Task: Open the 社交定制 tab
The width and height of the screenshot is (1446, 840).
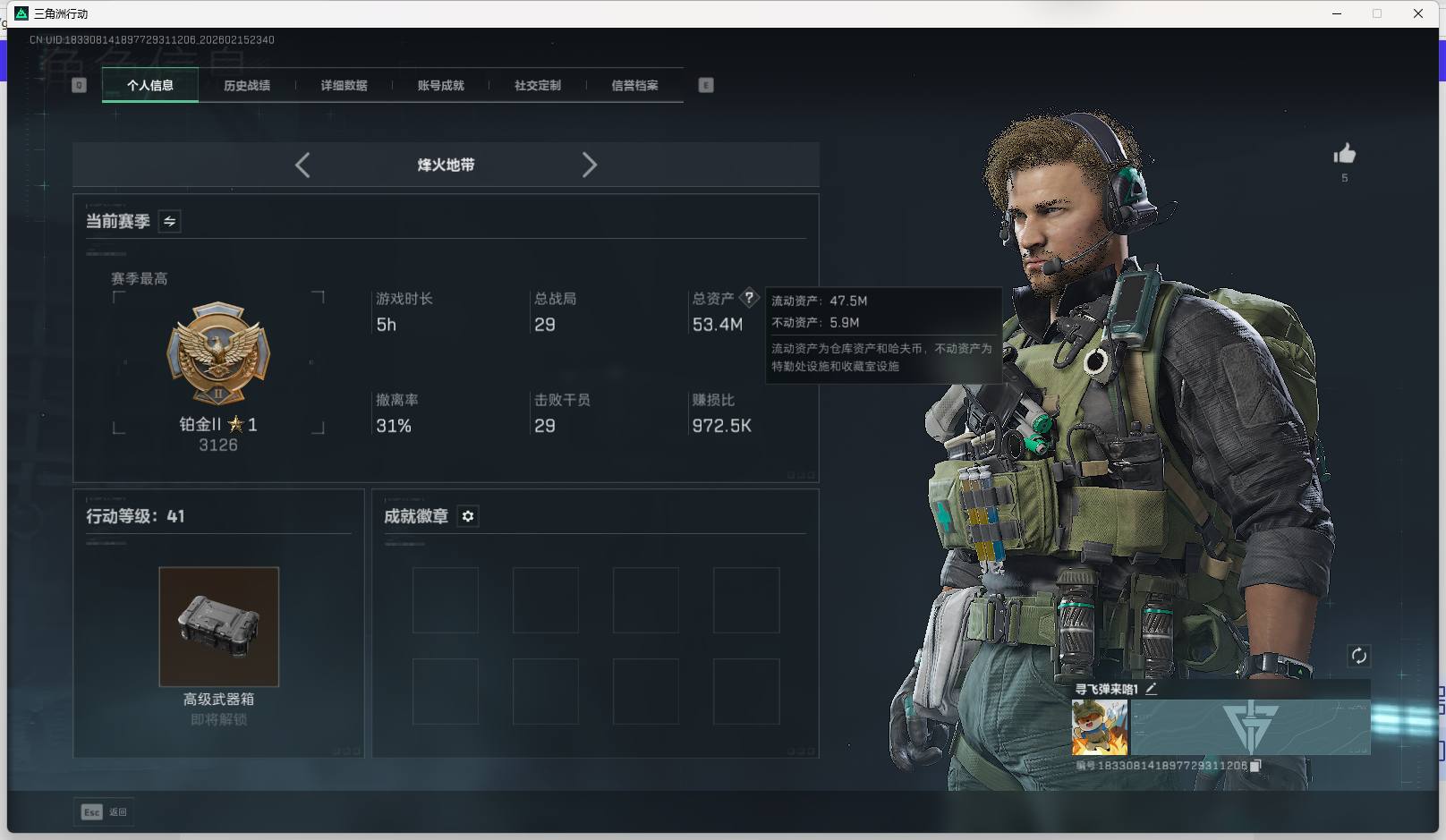Action: coord(537,85)
